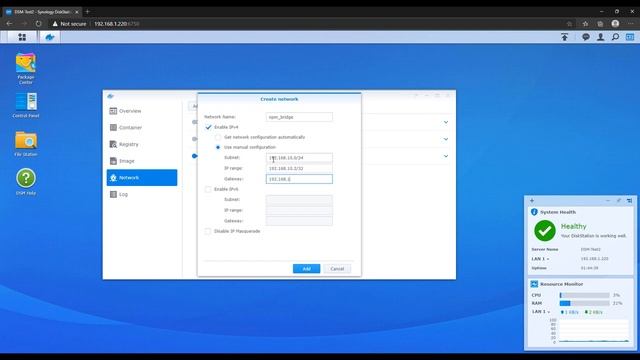This screenshot has width=640, height=360.
Task: Open browser settings ellipsis menu
Action: click(631, 24)
